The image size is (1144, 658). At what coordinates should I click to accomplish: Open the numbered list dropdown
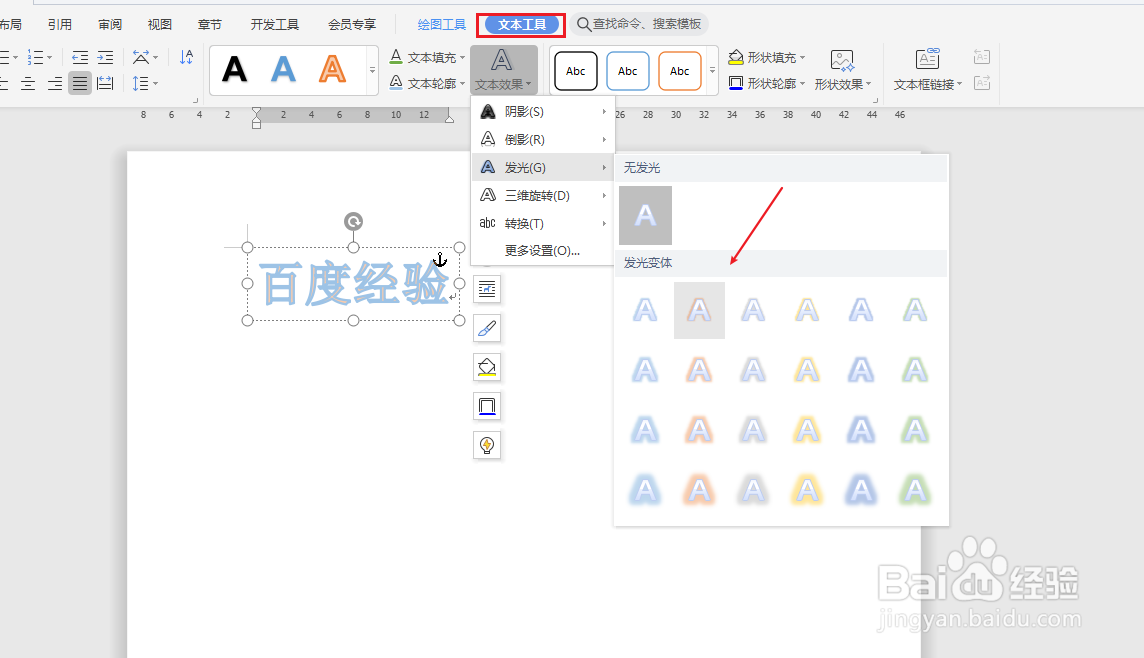39,57
